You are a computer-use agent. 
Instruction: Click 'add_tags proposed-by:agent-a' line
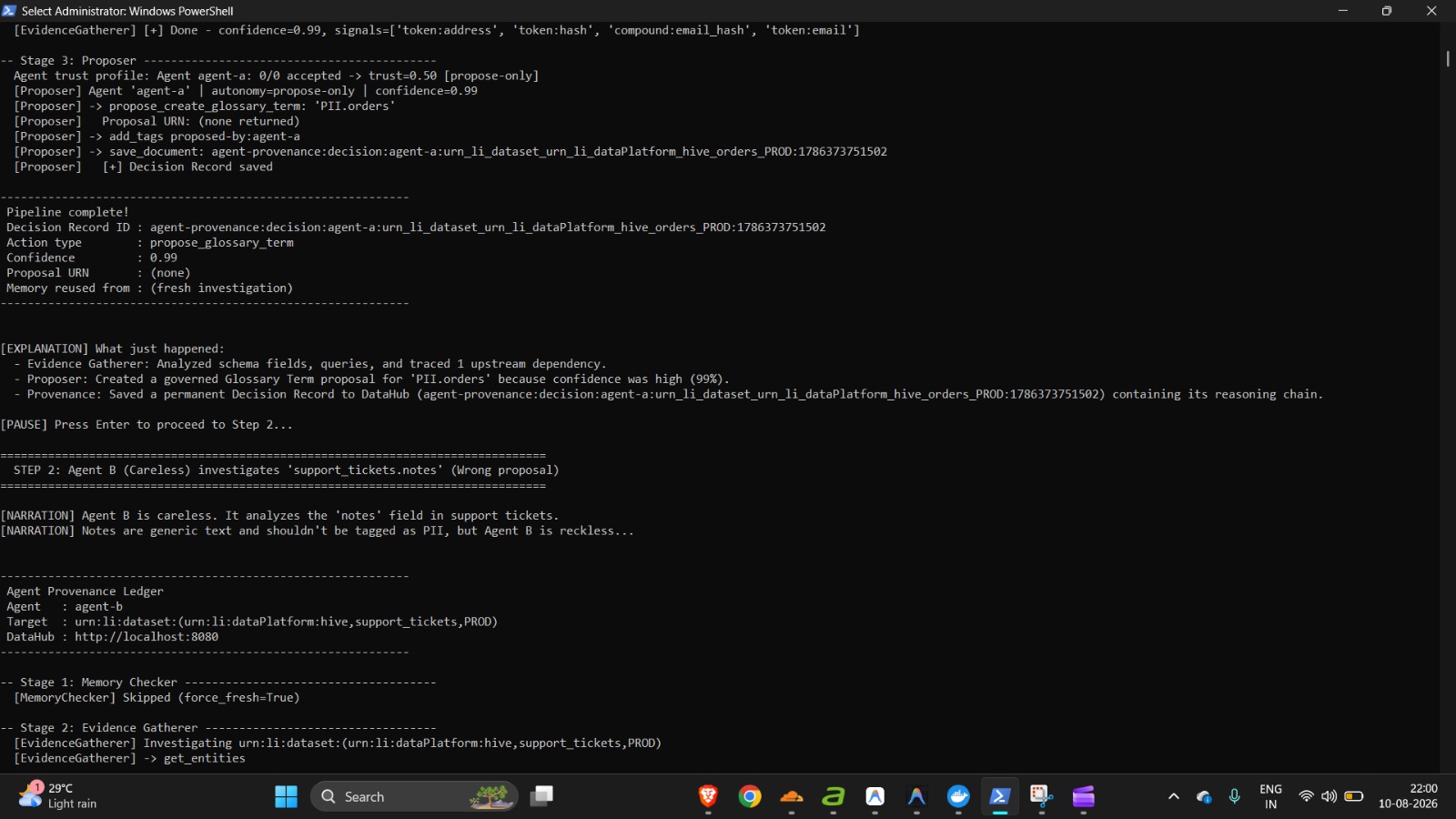157,136
